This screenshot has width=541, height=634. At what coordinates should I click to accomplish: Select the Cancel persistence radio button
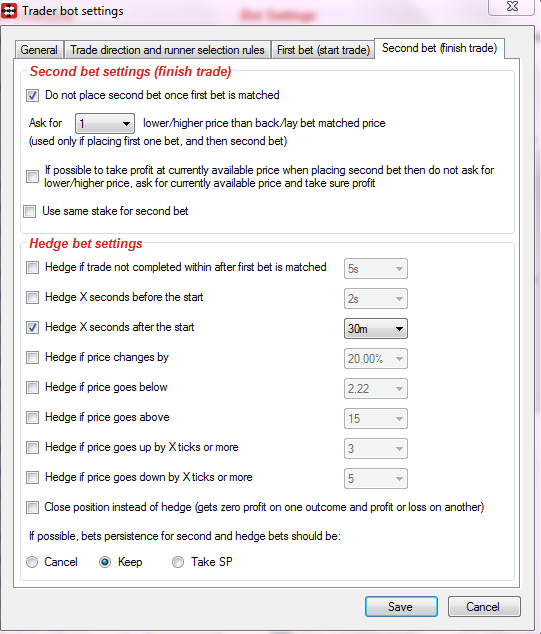point(32,562)
